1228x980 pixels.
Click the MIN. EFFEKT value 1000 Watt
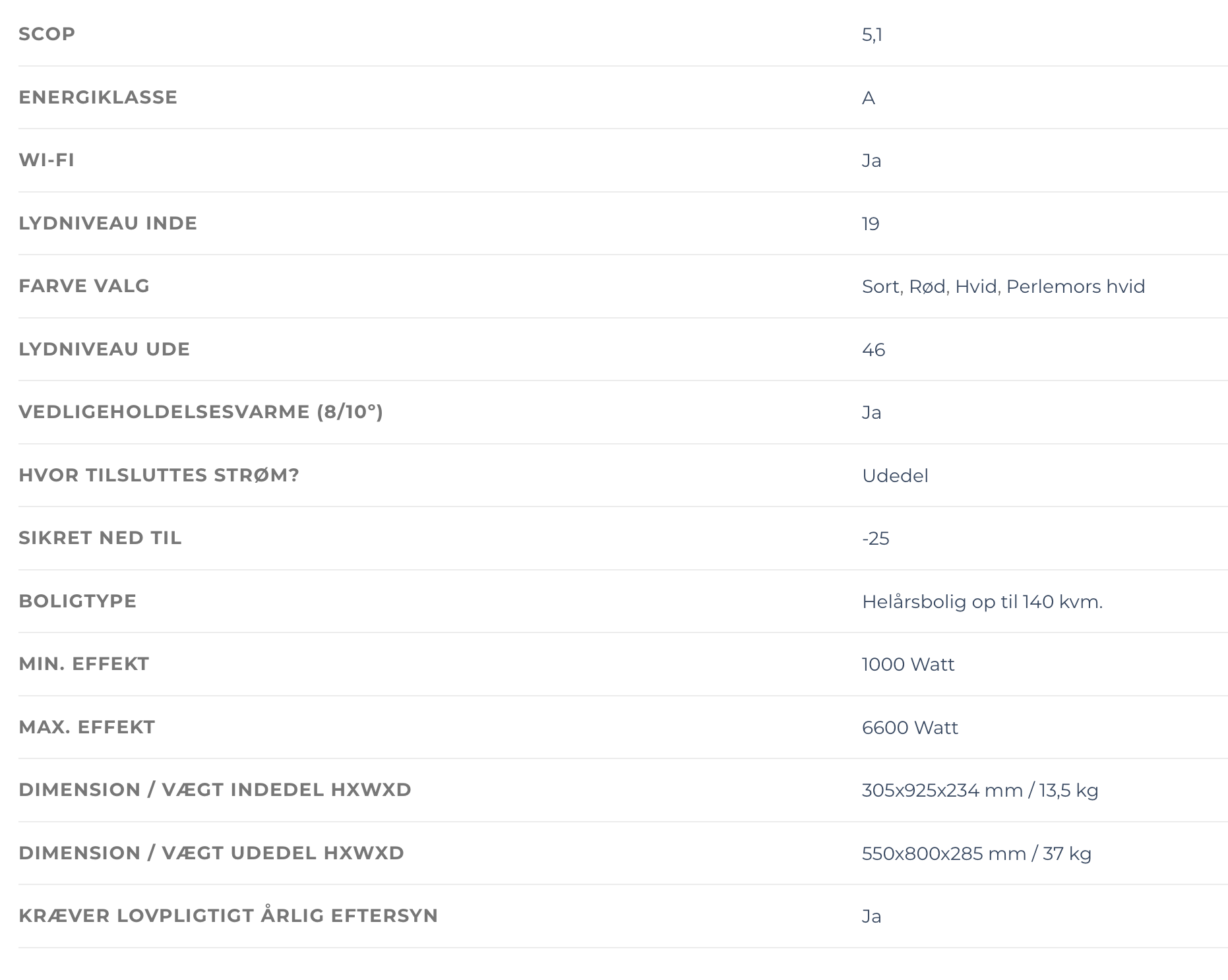tap(908, 665)
